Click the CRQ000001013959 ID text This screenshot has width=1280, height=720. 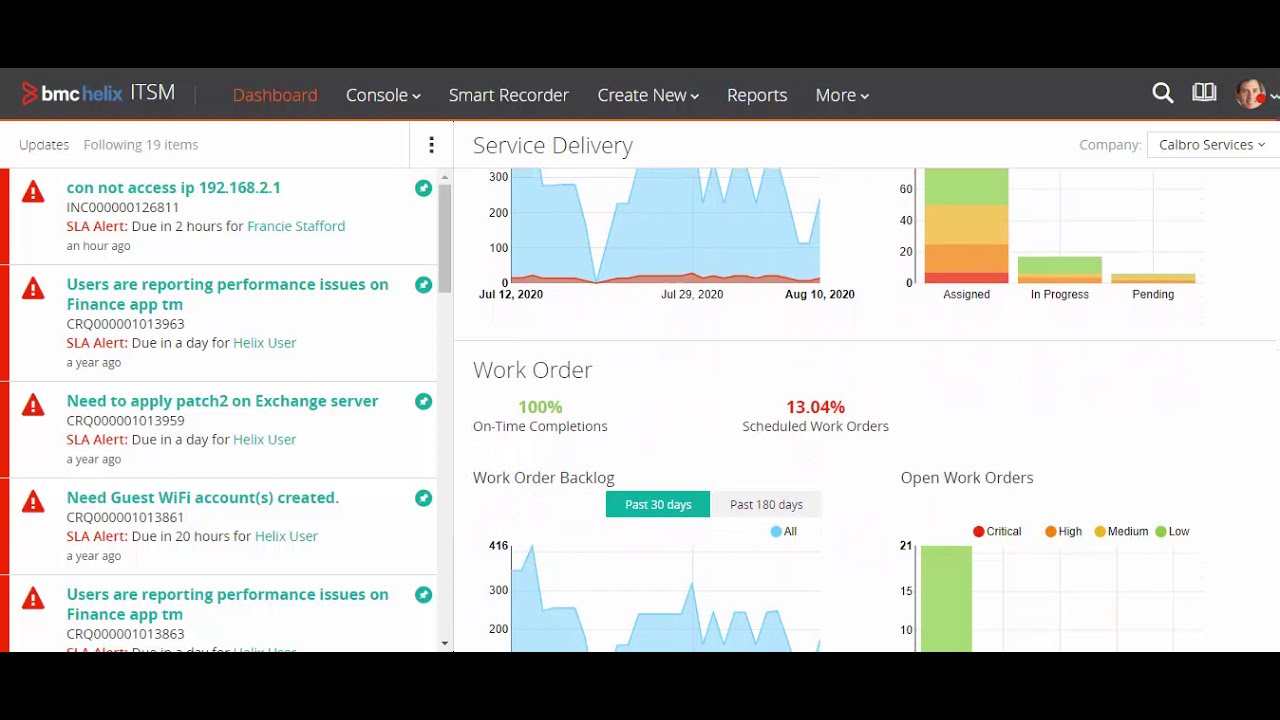125,421
